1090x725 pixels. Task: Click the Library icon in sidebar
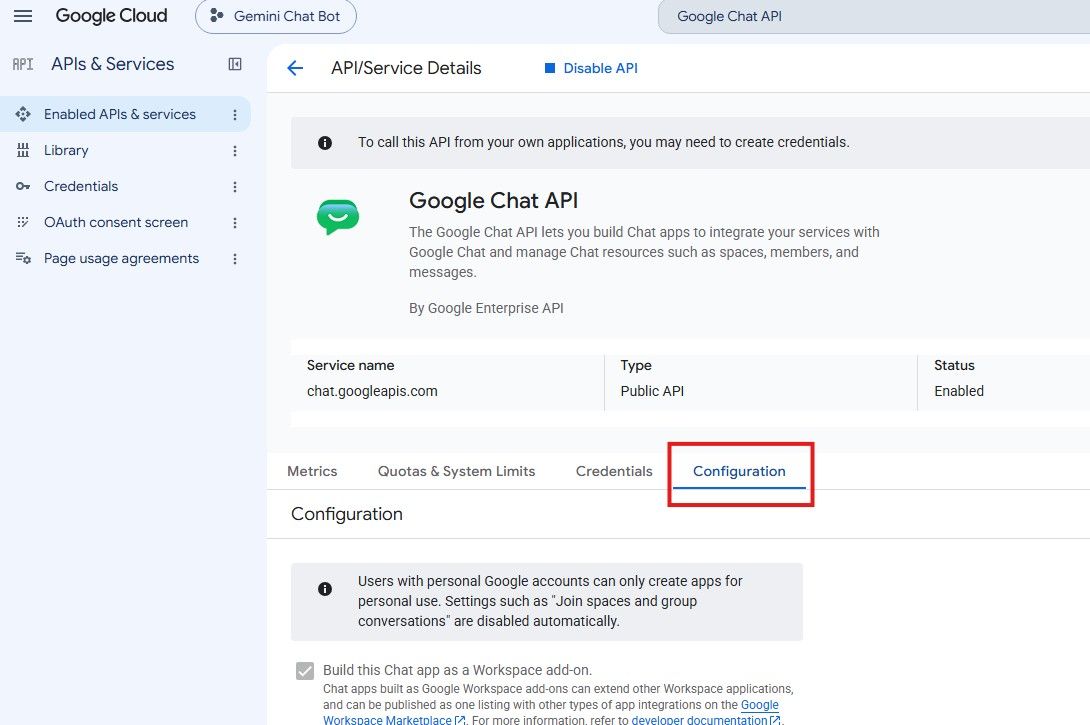pyautogui.click(x=23, y=150)
